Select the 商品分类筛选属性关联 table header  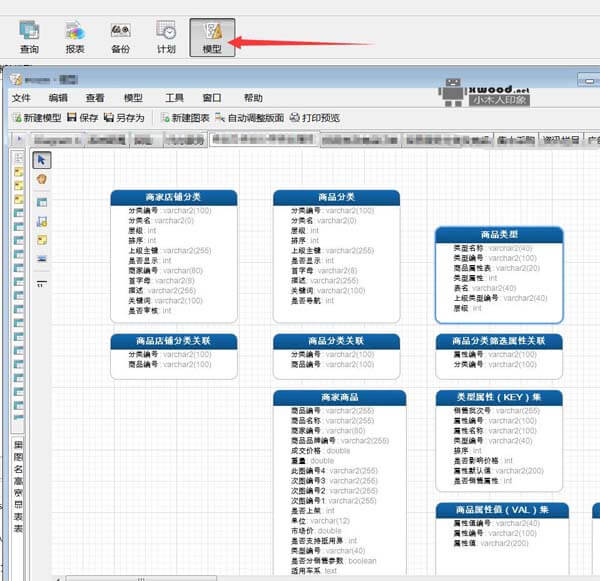tap(499, 341)
